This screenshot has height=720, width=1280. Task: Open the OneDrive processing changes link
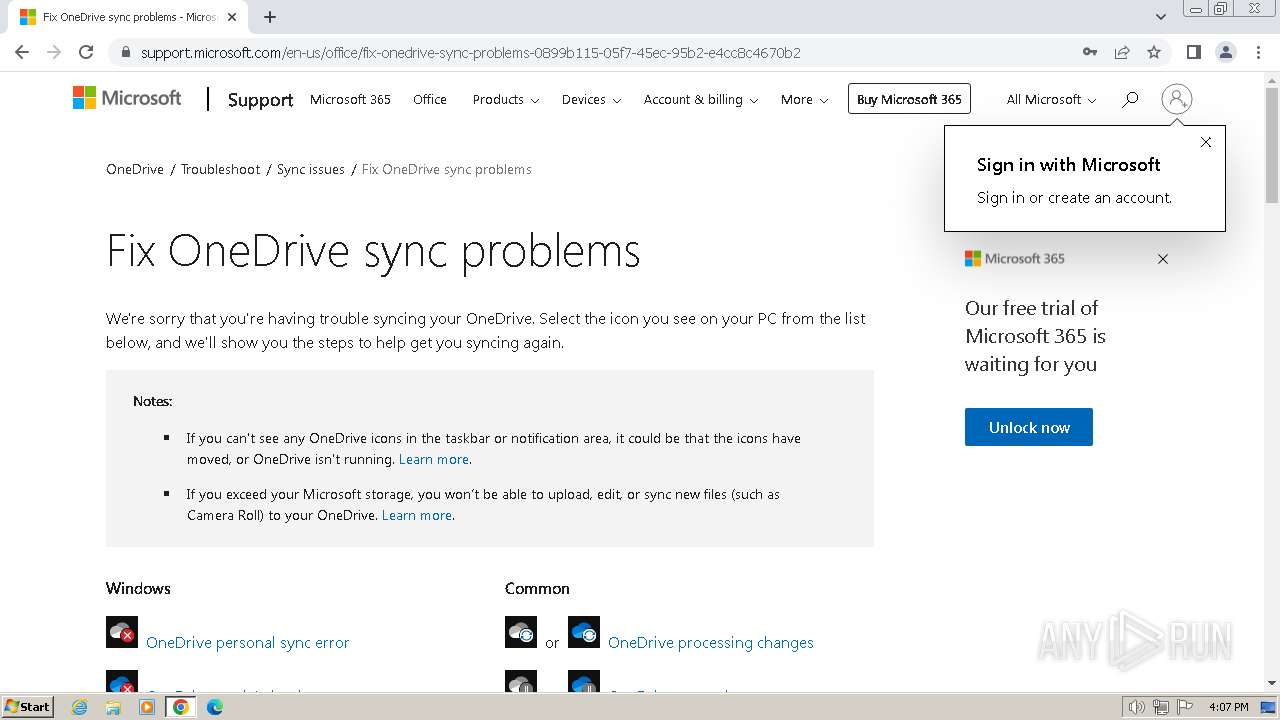[711, 643]
